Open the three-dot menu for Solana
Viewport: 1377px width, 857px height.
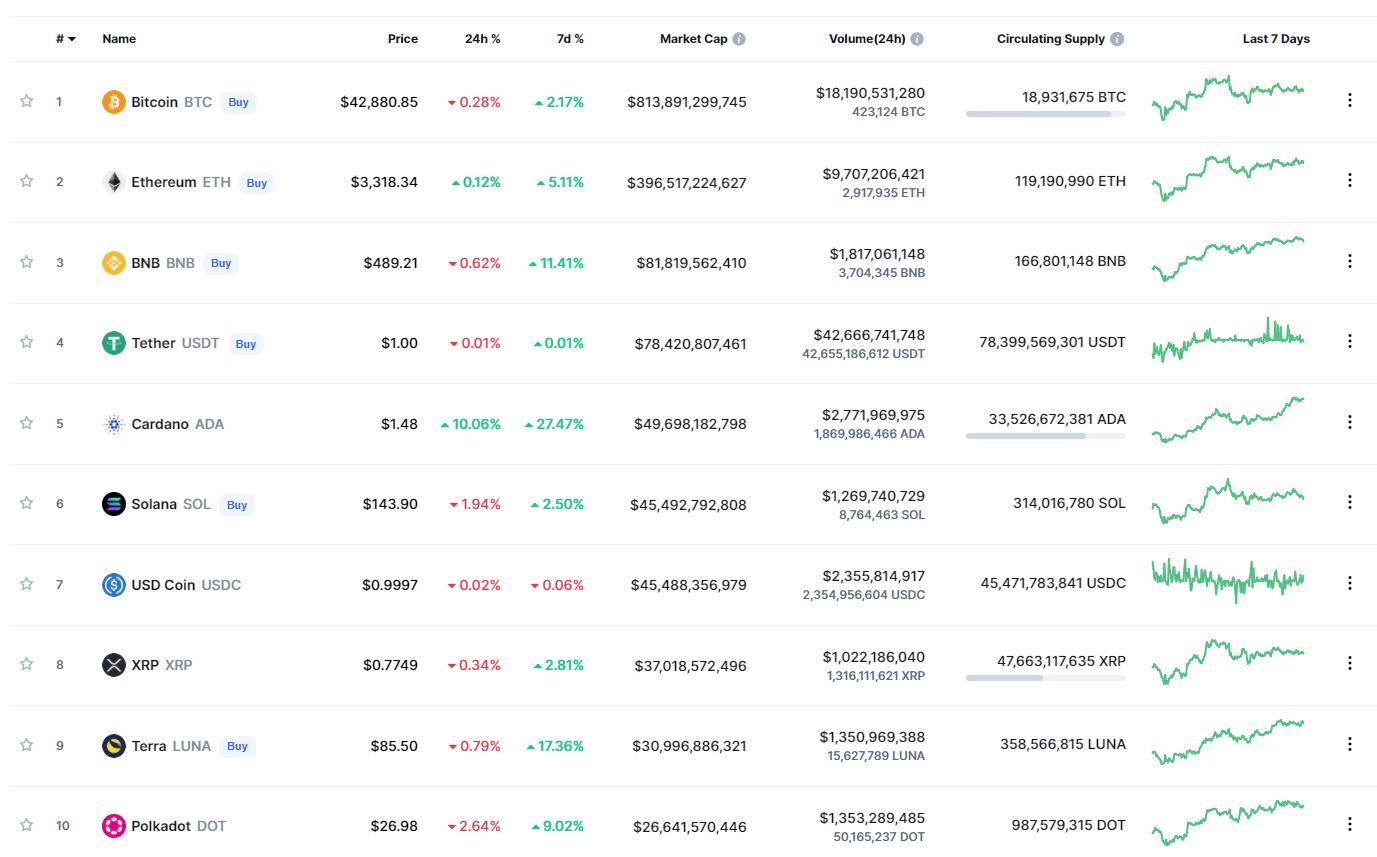pyautogui.click(x=1350, y=502)
